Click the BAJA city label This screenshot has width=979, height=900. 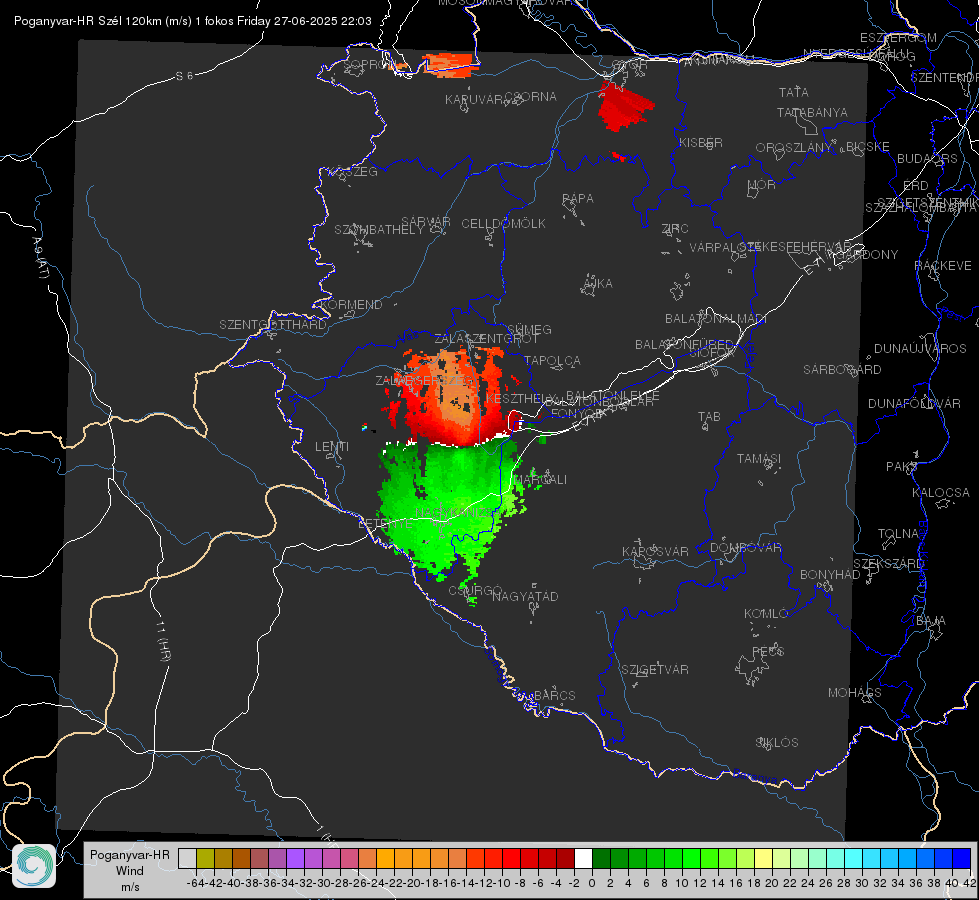[932, 621]
